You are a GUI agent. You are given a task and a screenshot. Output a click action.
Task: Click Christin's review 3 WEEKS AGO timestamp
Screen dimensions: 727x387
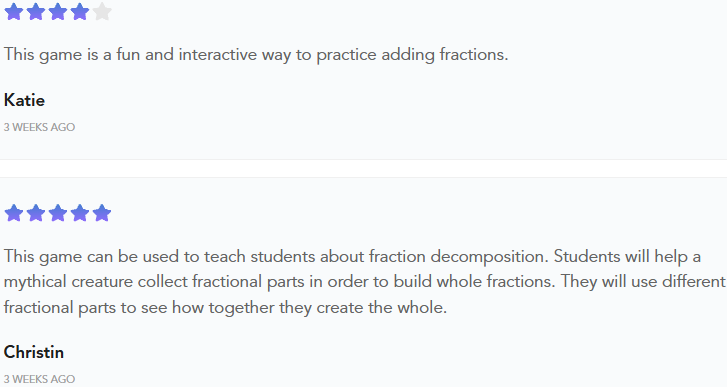(x=39, y=379)
